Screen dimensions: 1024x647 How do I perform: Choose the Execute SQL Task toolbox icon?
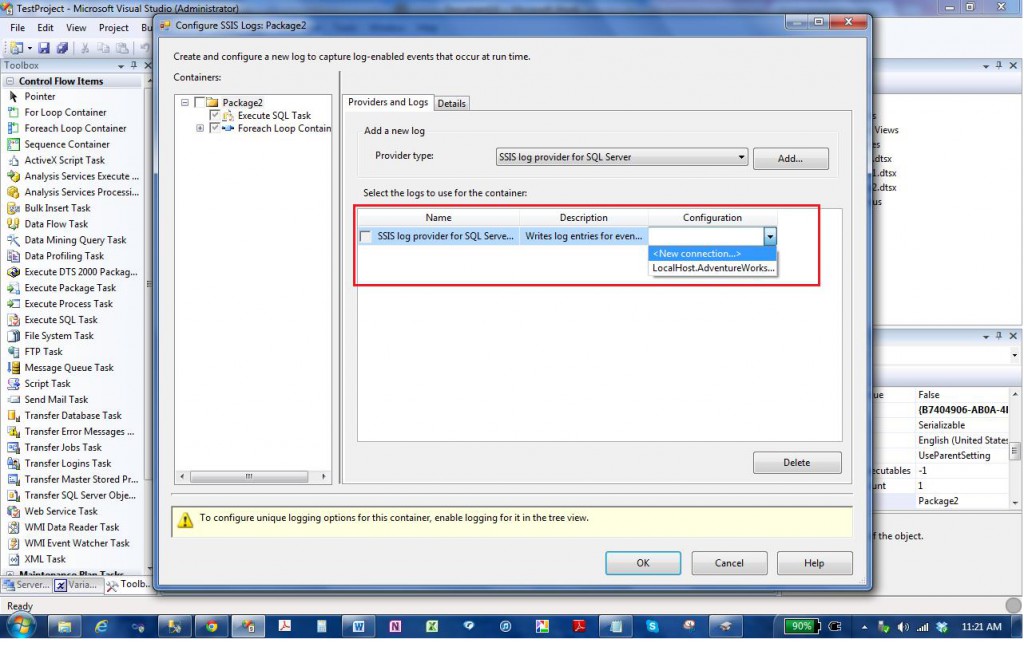(x=14, y=320)
